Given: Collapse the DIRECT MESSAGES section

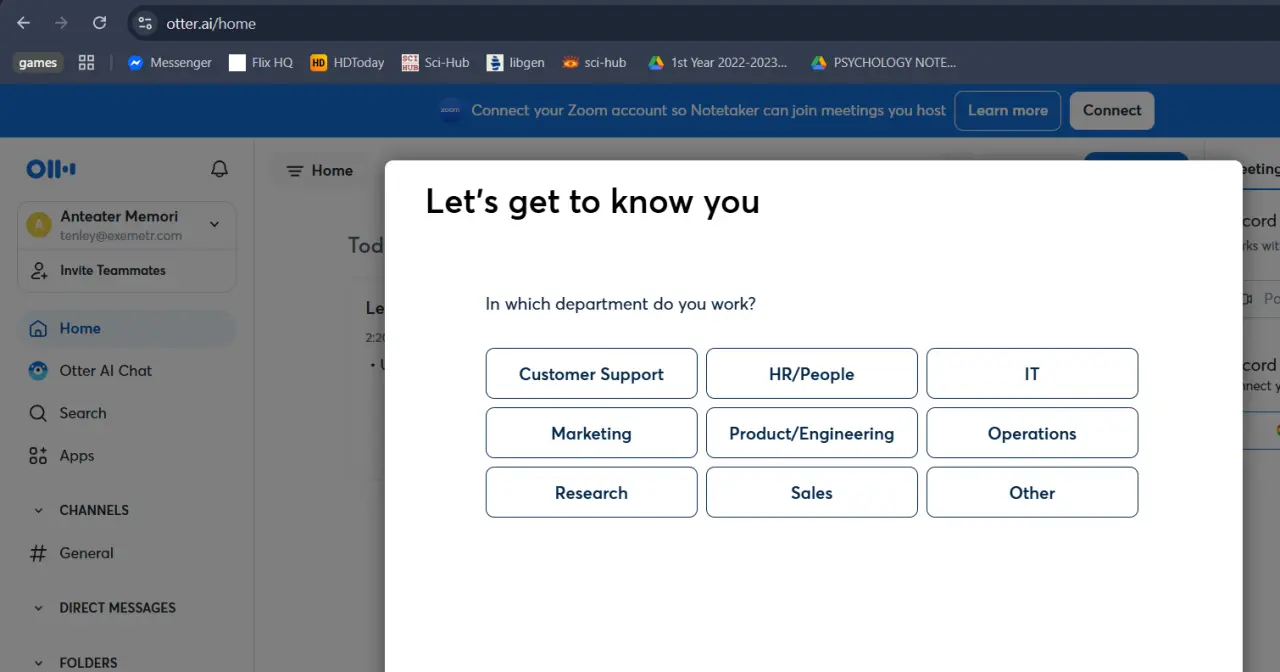Looking at the screenshot, I should (39, 608).
